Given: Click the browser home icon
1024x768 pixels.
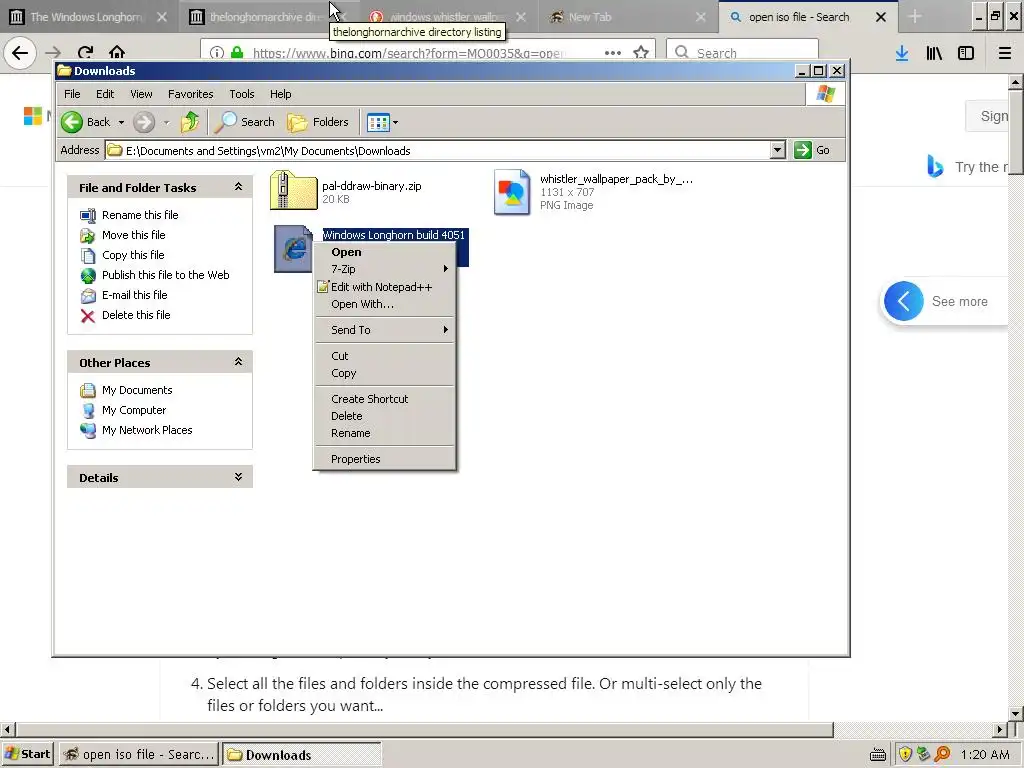Looking at the screenshot, I should (x=117, y=52).
